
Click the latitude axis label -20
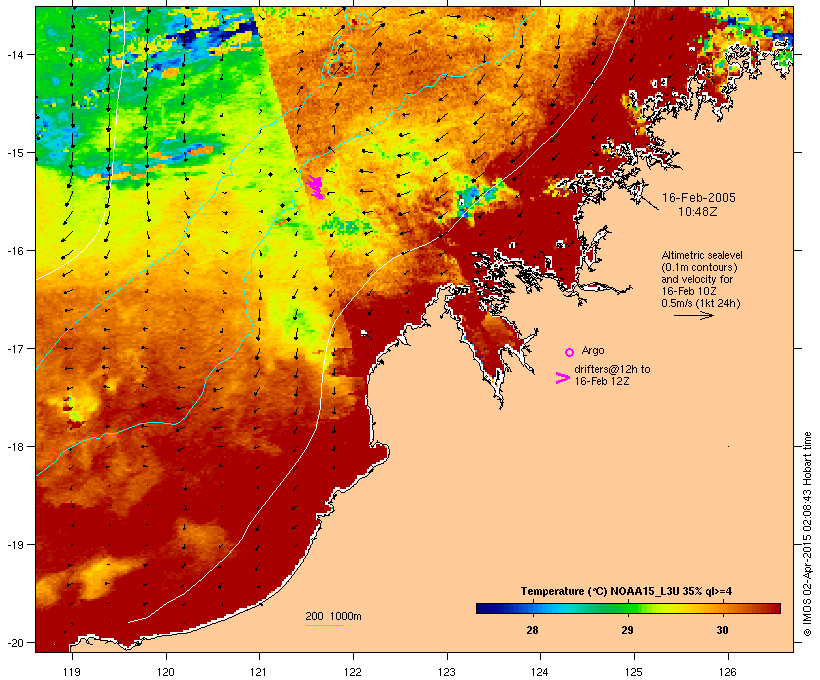pyautogui.click(x=14, y=642)
